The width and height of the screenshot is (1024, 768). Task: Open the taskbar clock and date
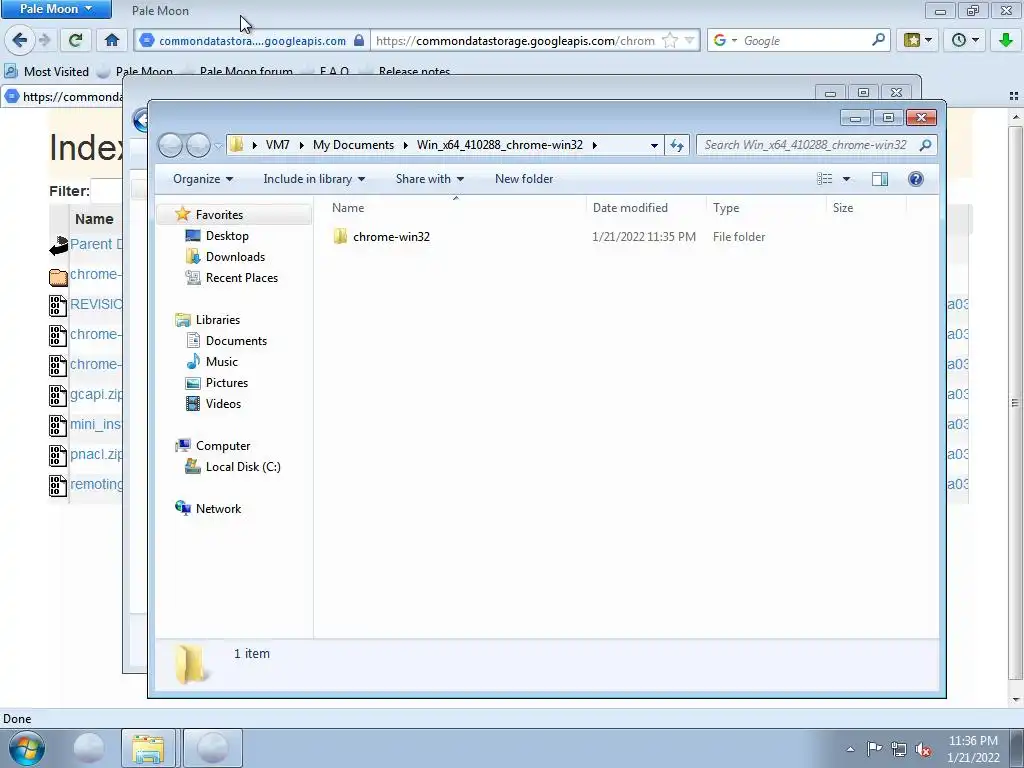pyautogui.click(x=973, y=749)
